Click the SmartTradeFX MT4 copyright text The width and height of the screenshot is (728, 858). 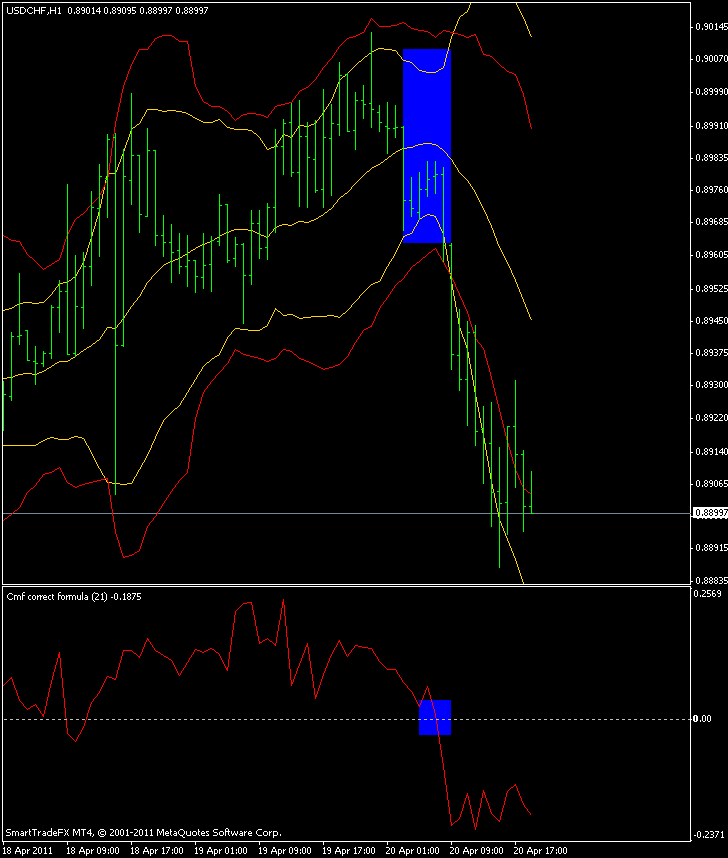pyautogui.click(x=143, y=832)
